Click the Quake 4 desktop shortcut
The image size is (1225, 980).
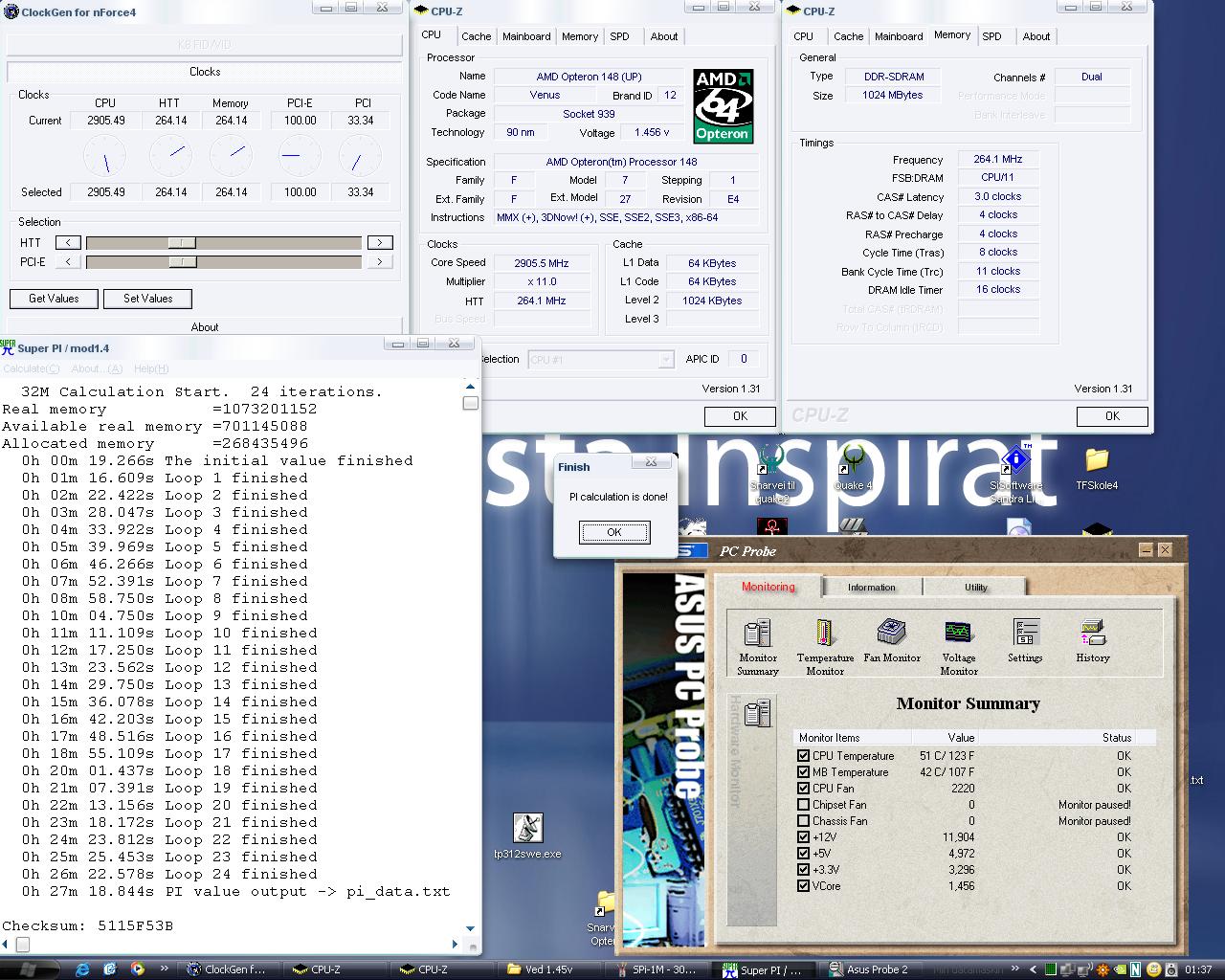point(854,468)
